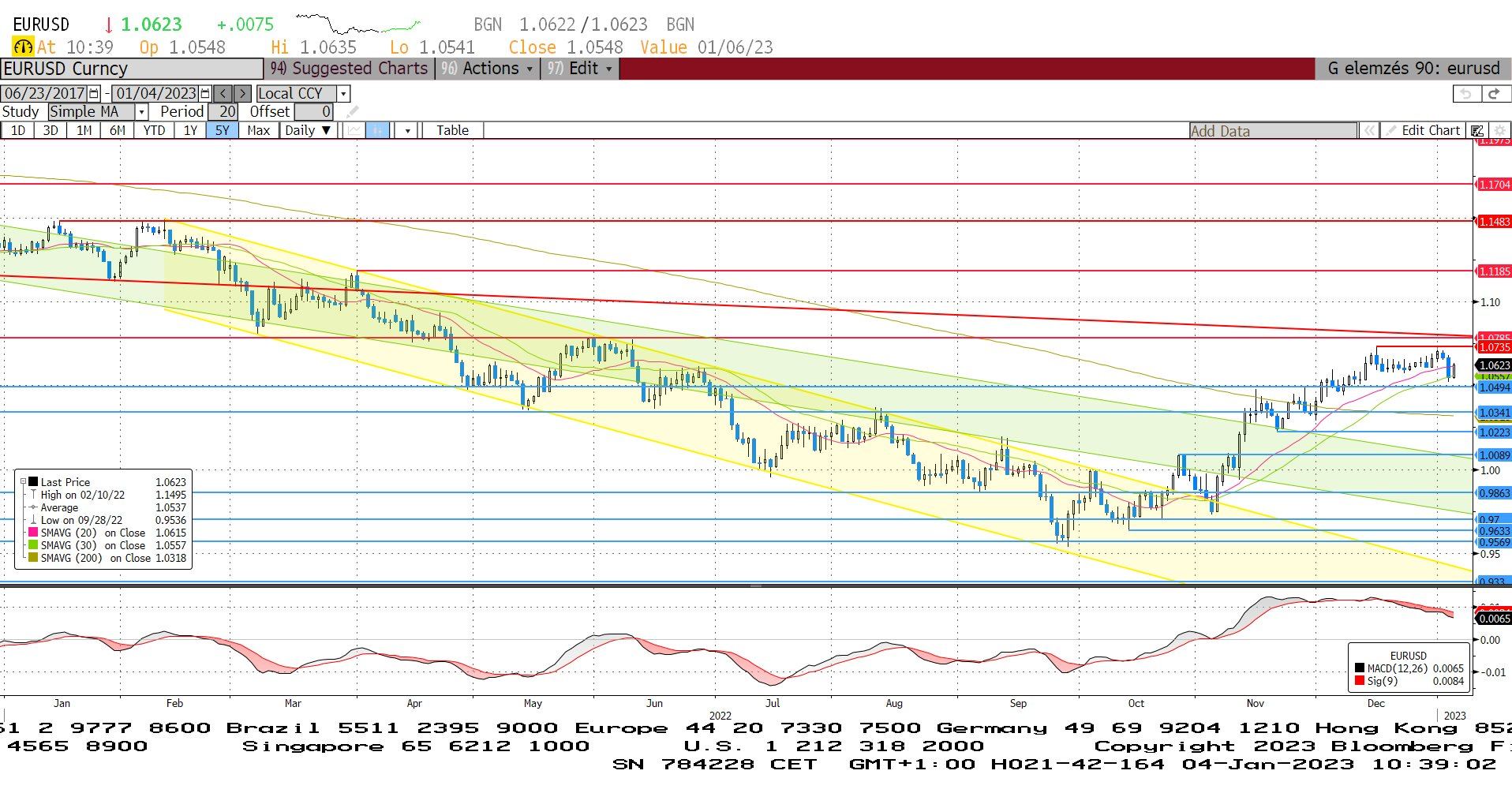Click the G elemzés 90: eurusd button
1512x808 pixels.
1413,69
